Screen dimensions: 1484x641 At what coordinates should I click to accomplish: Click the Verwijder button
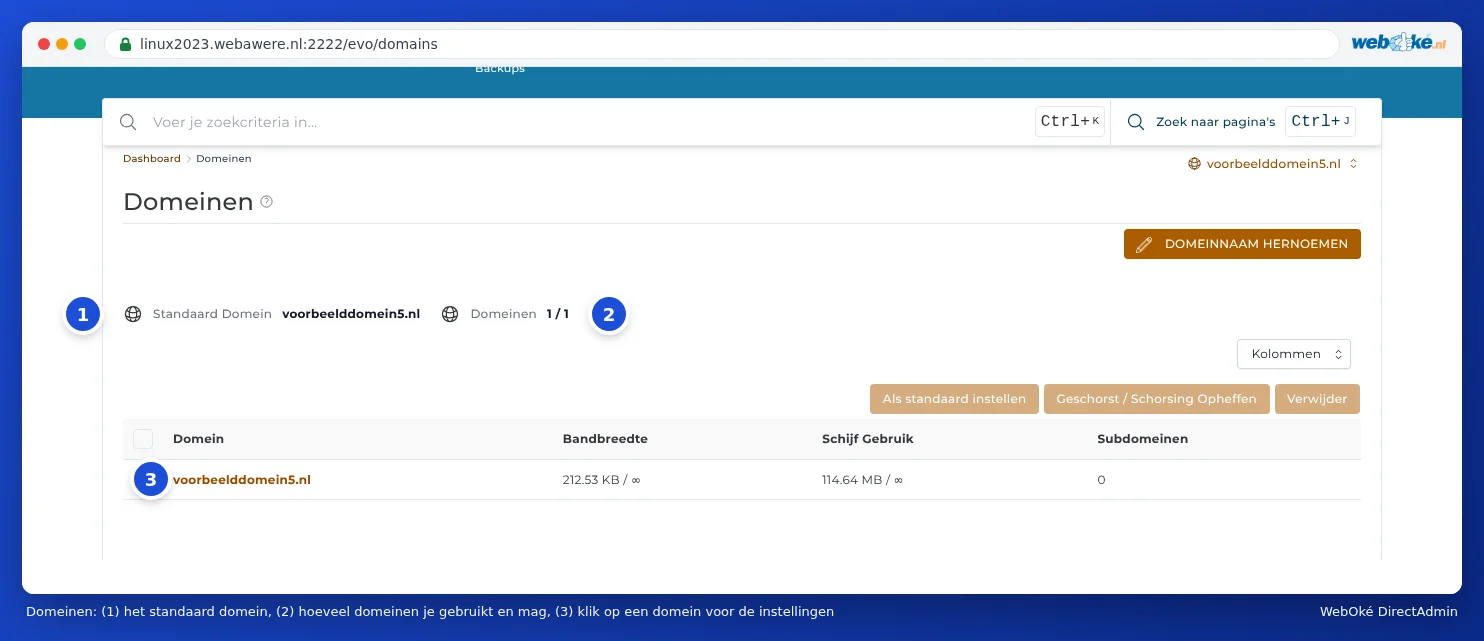coord(1317,399)
